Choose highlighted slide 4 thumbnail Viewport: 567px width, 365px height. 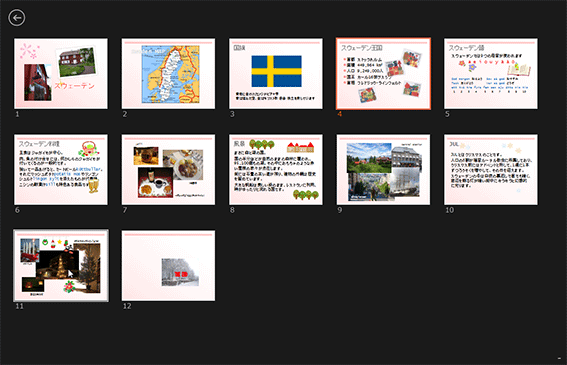coord(383,73)
